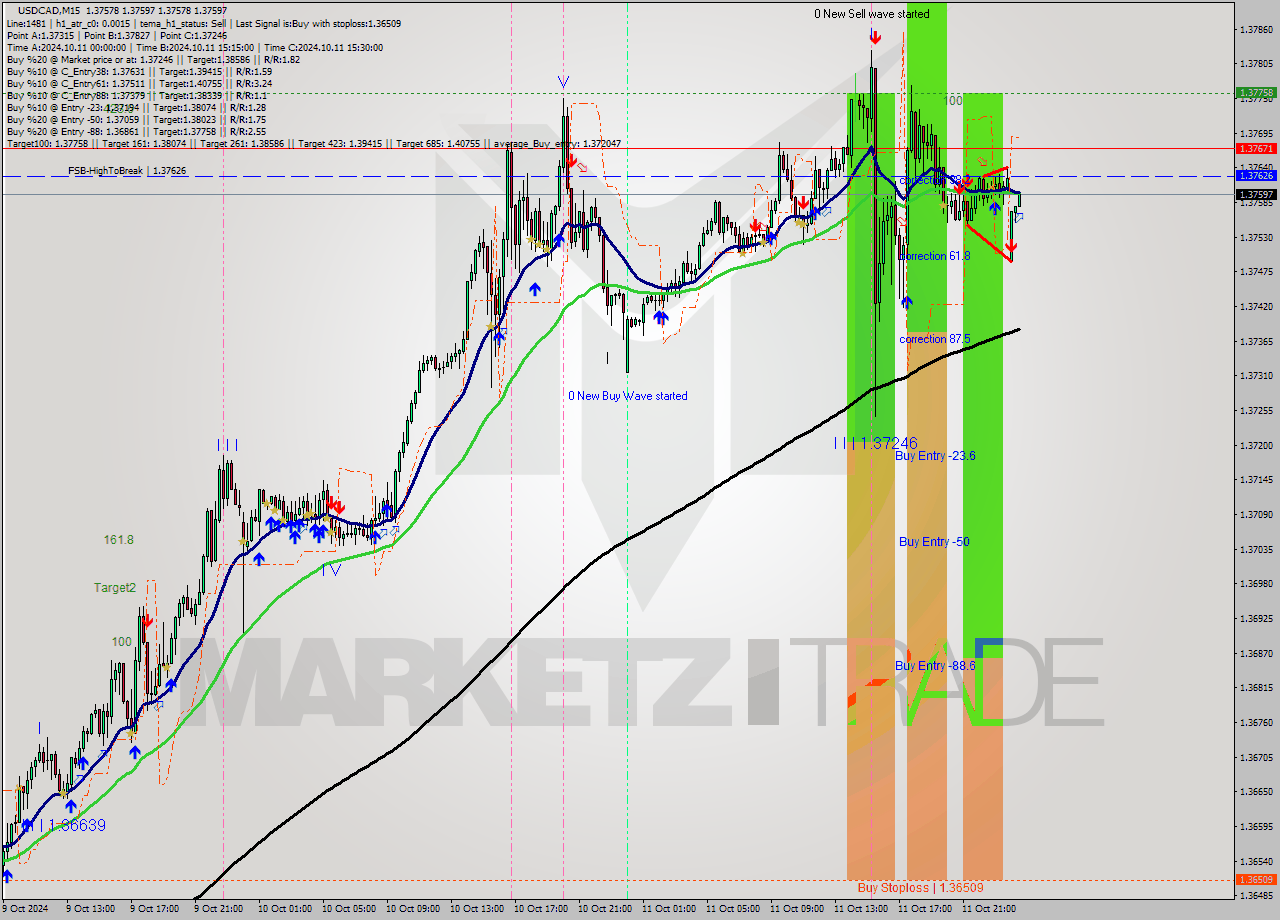Screen dimensions: 1280x920
Task: Select the 1.36980 price axis value
Action: point(1256,583)
